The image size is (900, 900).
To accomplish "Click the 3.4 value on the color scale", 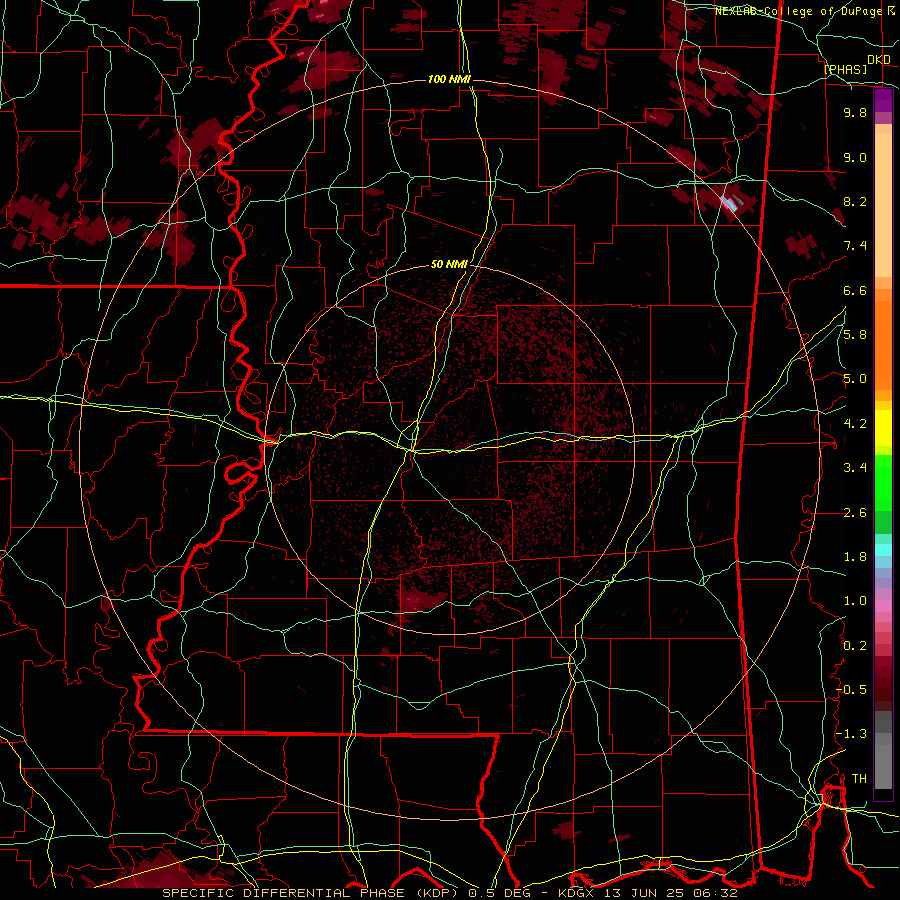I will pyautogui.click(x=855, y=468).
